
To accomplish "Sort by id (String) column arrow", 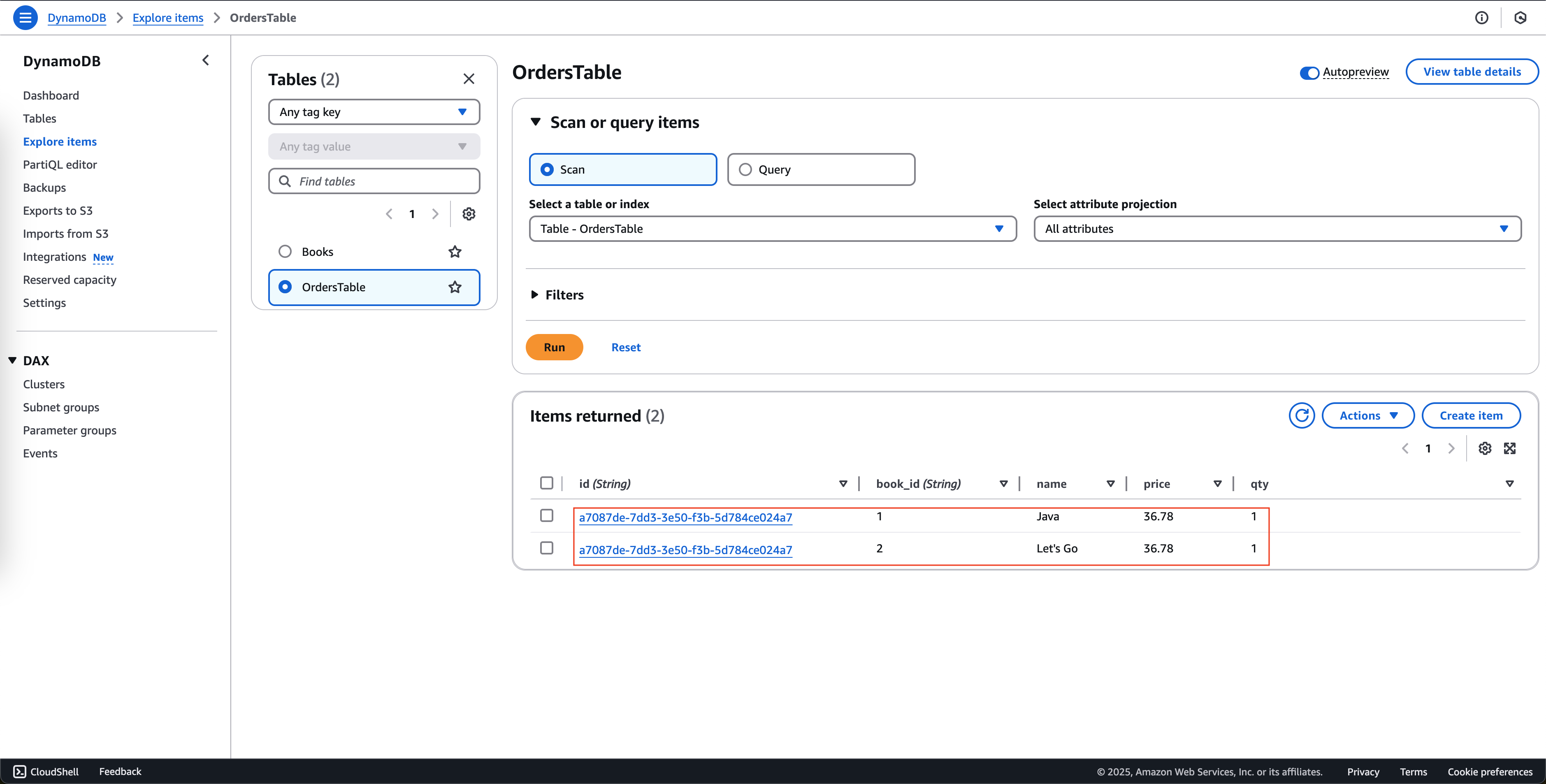I will (x=843, y=483).
